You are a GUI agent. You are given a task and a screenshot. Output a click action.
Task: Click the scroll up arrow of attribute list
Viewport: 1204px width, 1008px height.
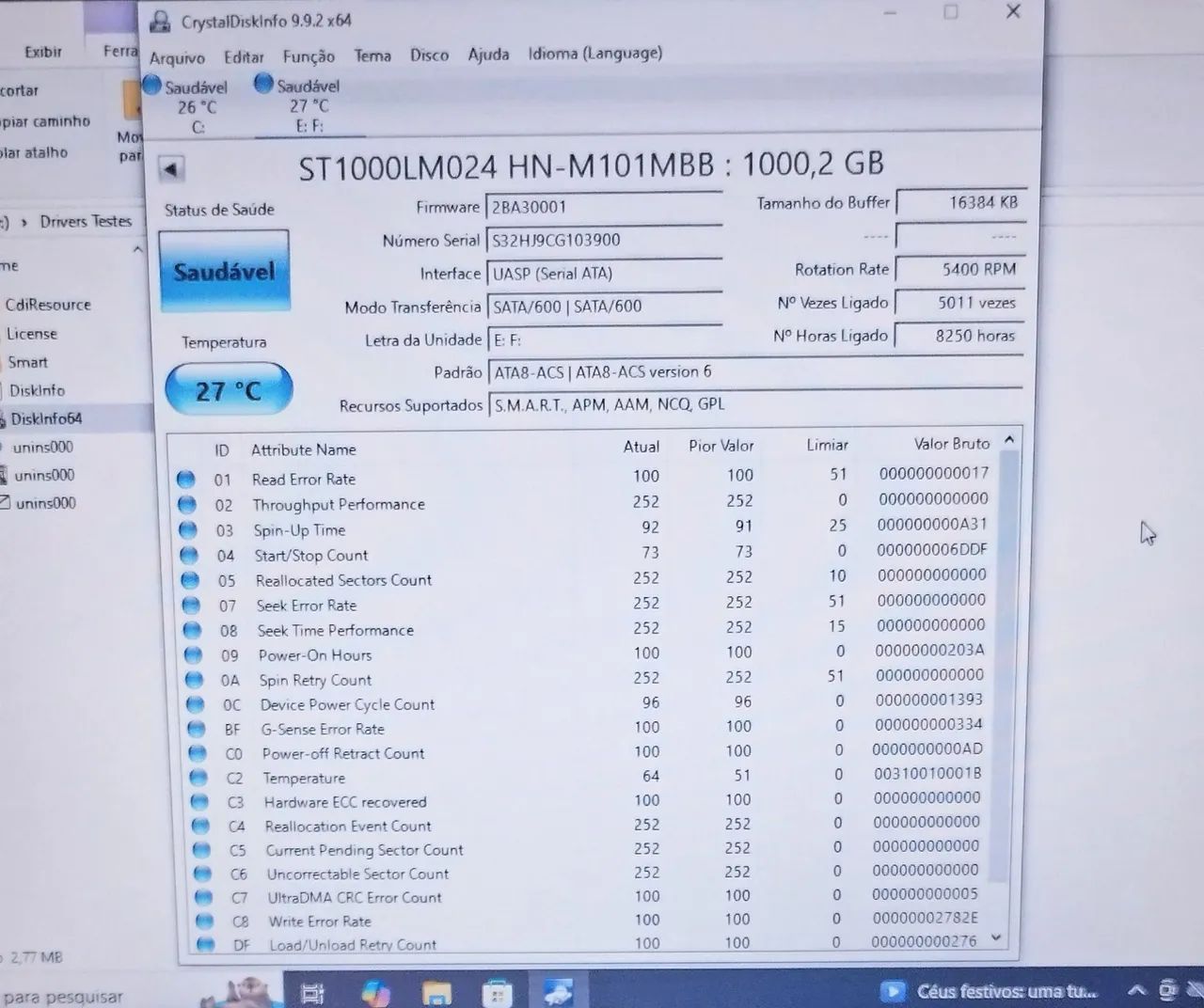(1009, 439)
